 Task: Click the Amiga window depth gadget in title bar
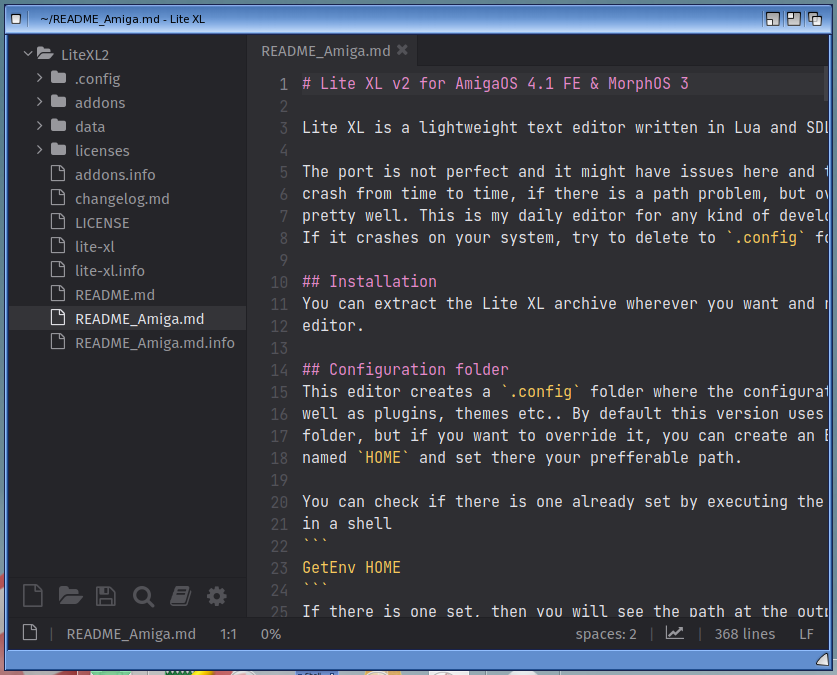[815, 18]
